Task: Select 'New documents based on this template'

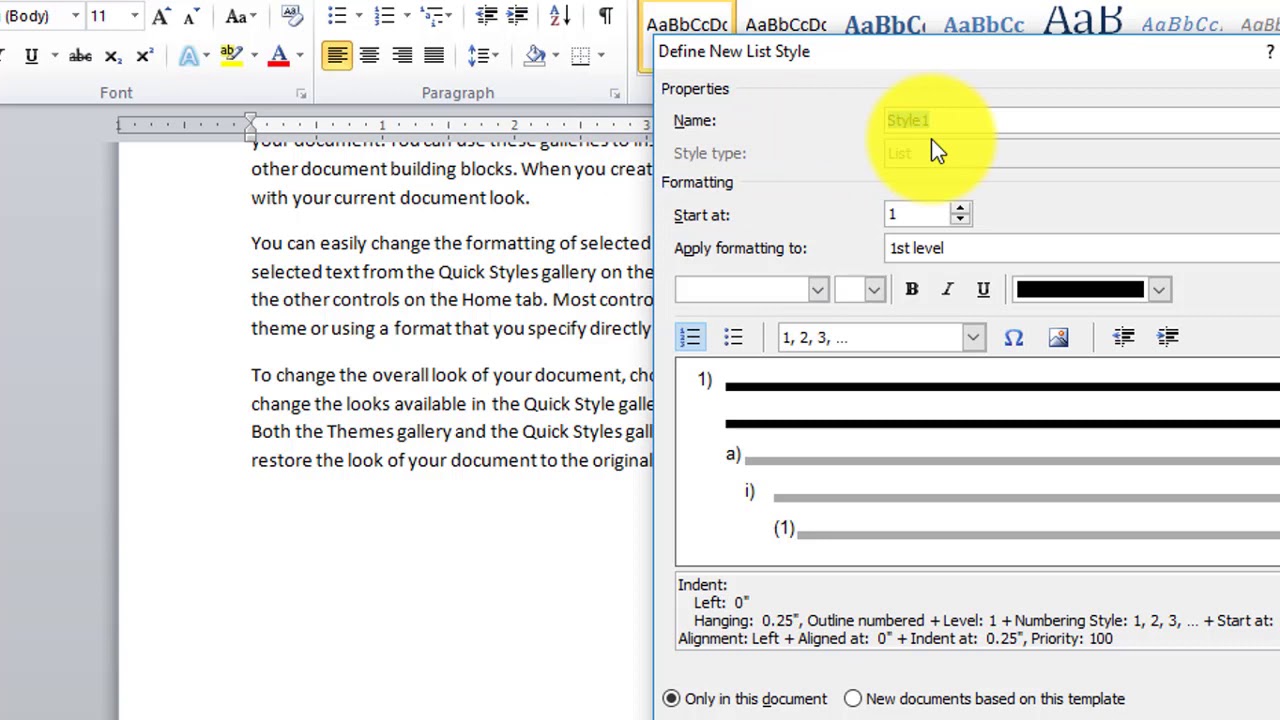Action: click(x=985, y=699)
